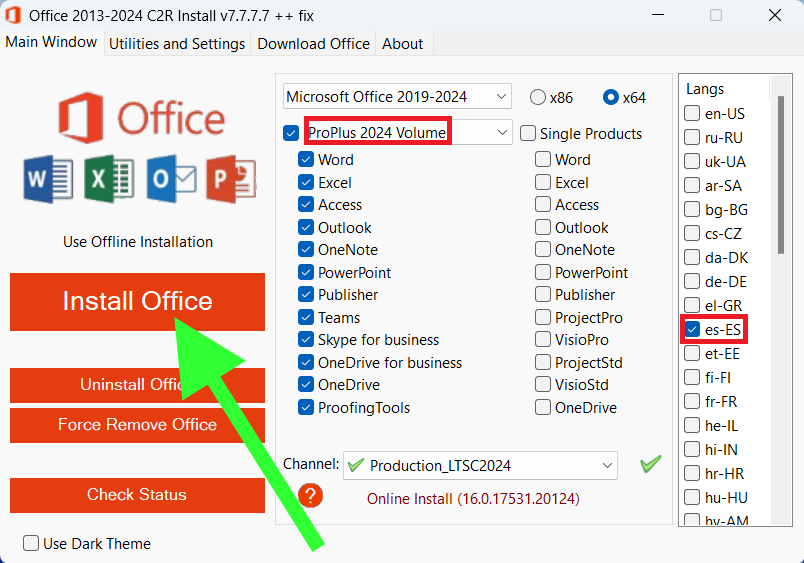
Task: Switch to the Utilities and Settings tab
Action: coord(177,44)
